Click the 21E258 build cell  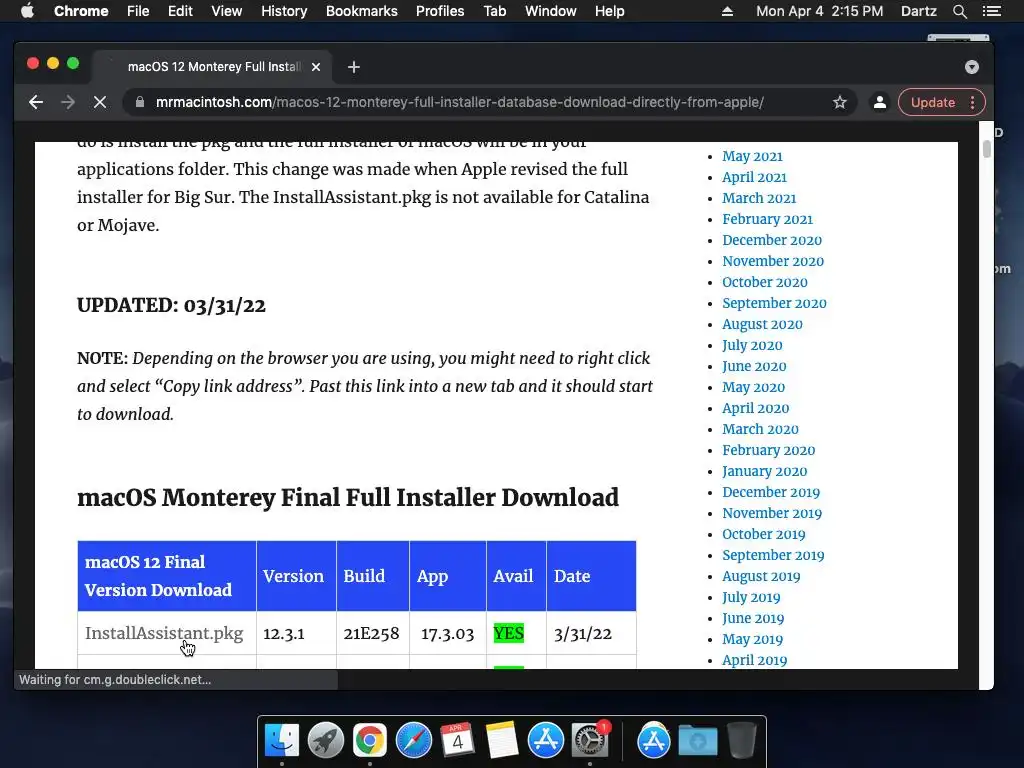tap(371, 633)
